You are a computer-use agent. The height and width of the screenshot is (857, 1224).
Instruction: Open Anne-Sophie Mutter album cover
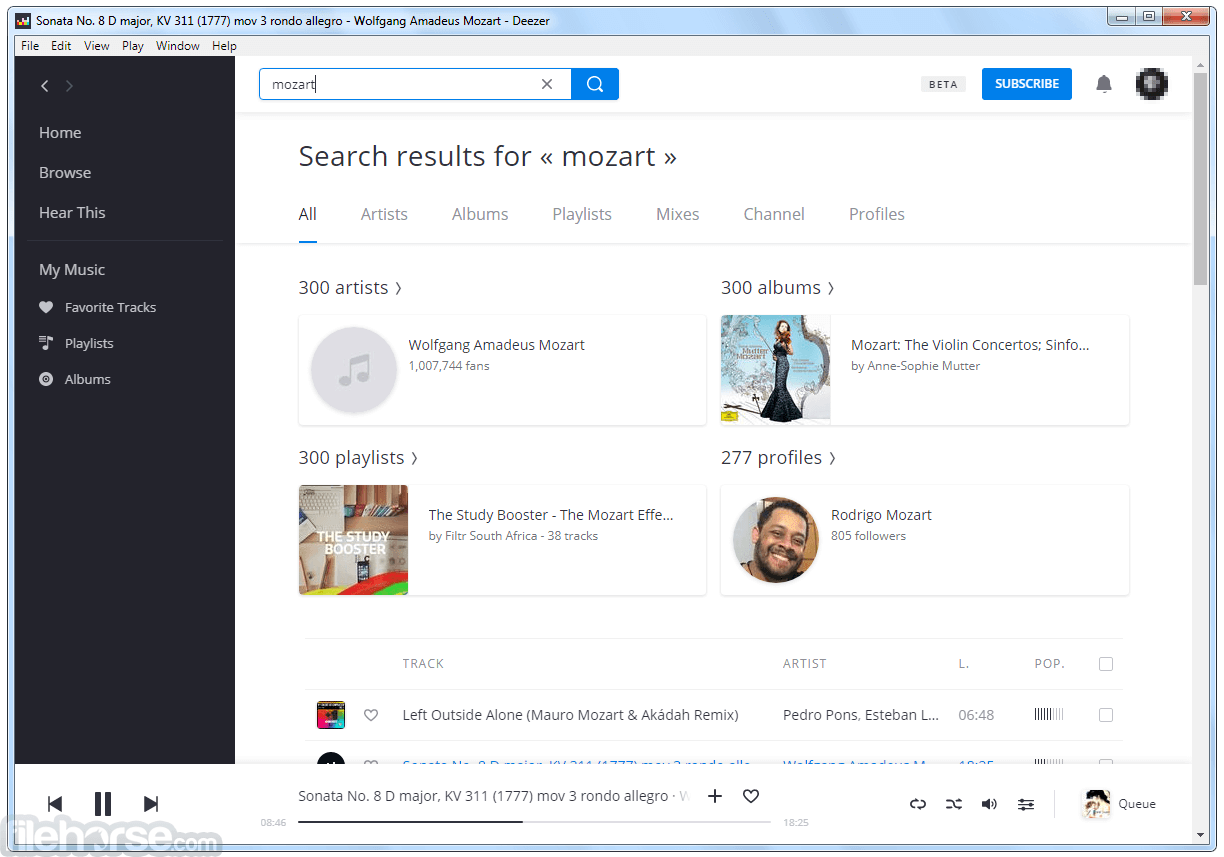(776, 370)
